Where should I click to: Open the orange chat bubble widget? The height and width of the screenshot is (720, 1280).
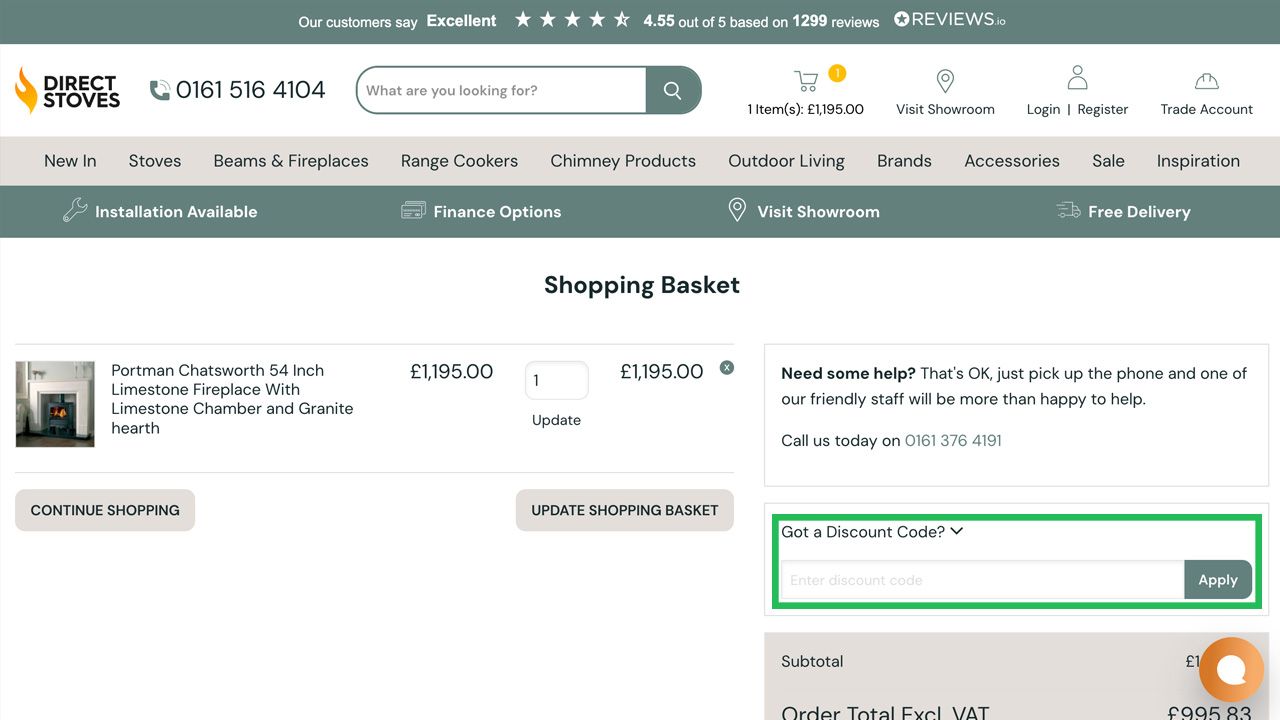[x=1231, y=670]
